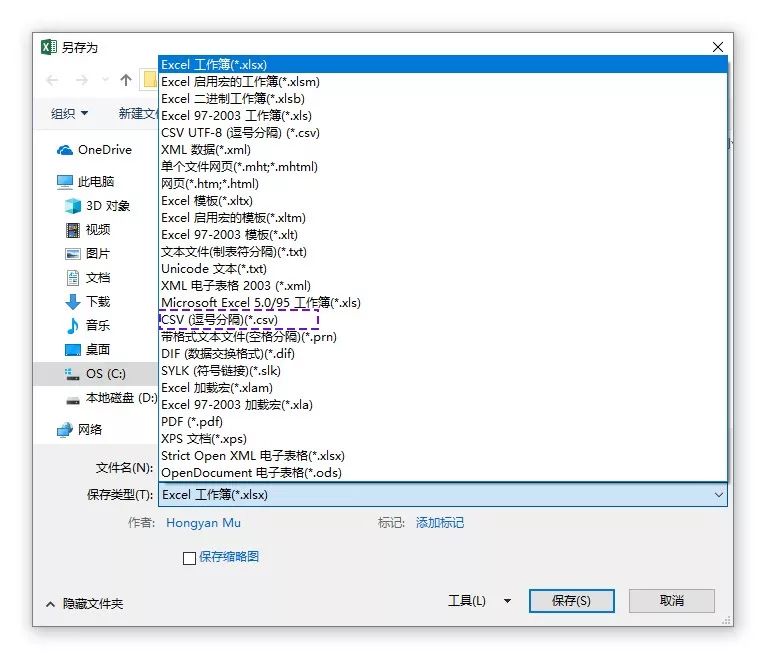Screen dimensions: 766x665
Task: Click author name Hongyan Mu
Action: [x=203, y=523]
